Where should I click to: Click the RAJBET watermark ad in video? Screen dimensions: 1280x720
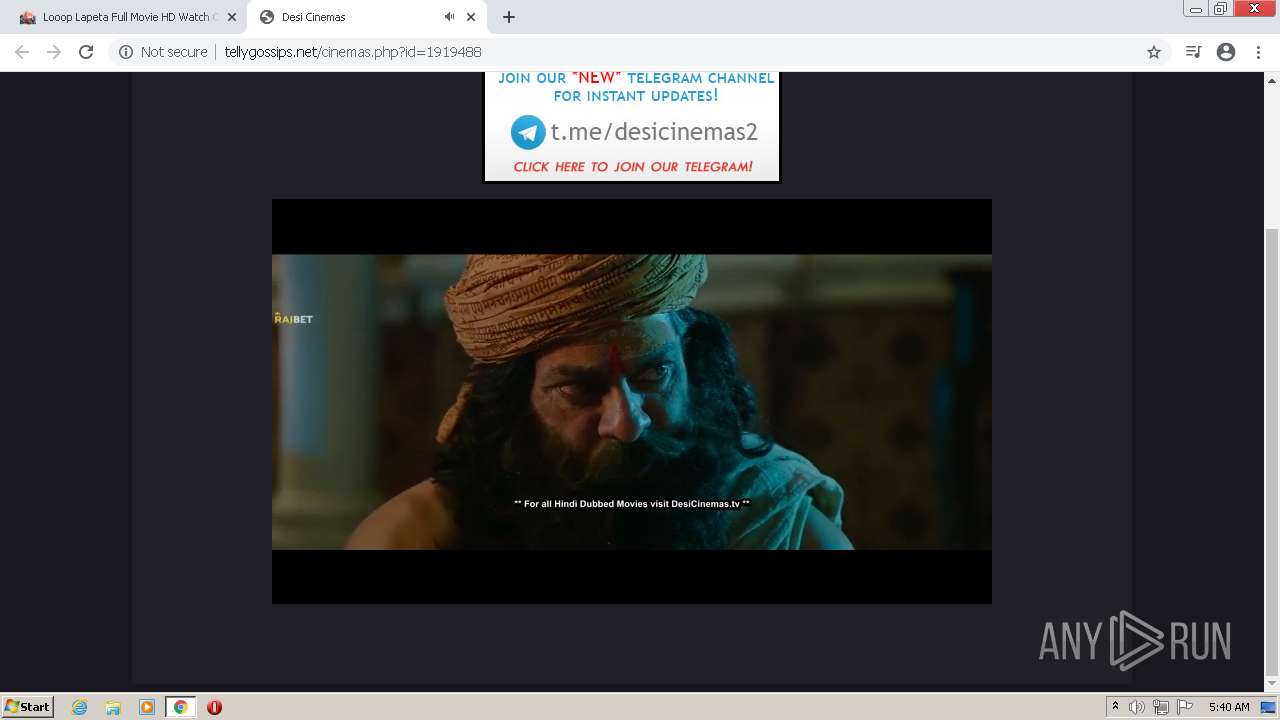click(293, 319)
